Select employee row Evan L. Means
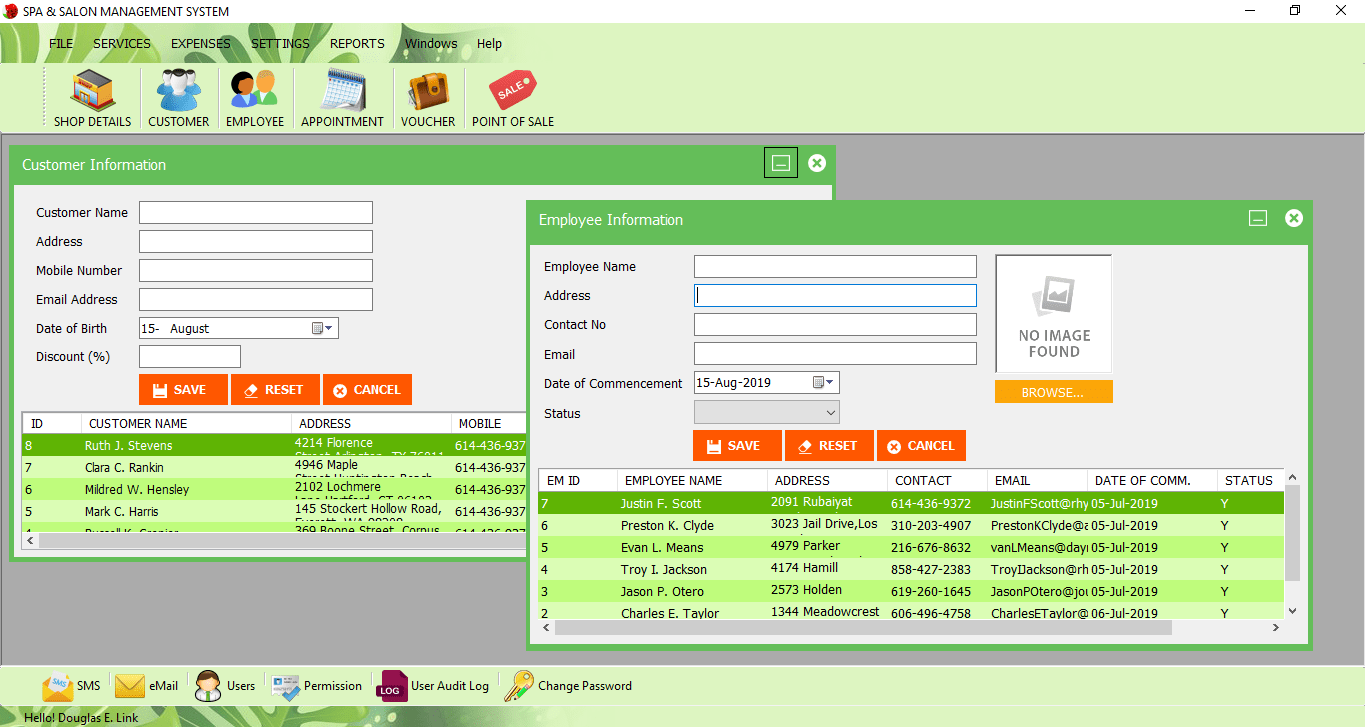This screenshot has height=727, width=1365. [911, 547]
